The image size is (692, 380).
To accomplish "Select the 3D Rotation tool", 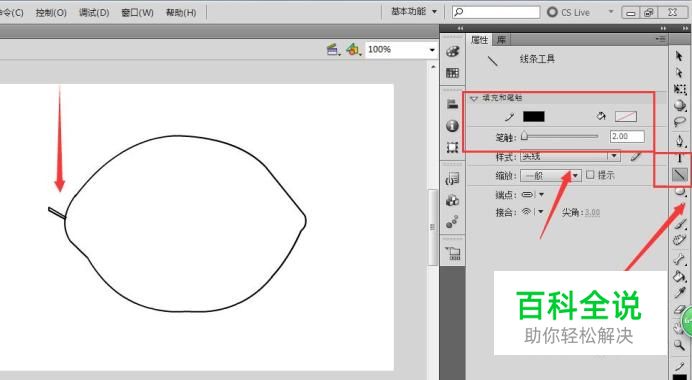I will click(x=680, y=105).
